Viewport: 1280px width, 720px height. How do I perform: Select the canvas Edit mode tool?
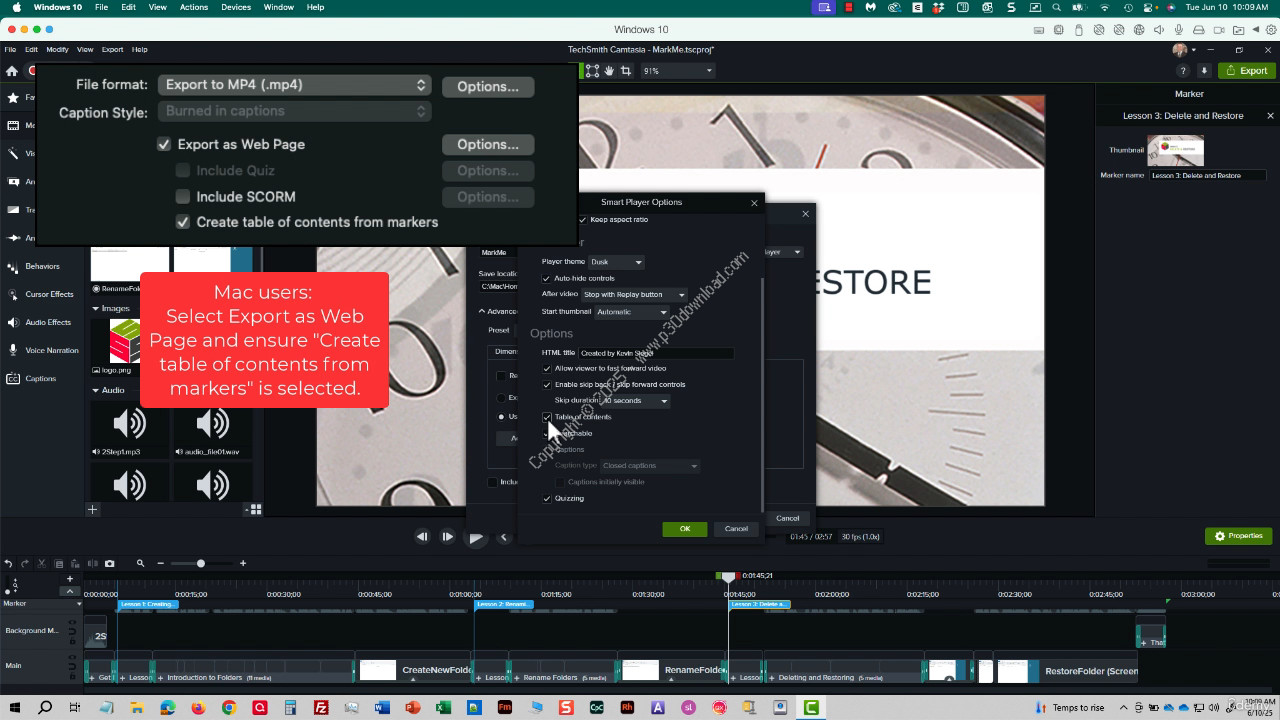[592, 71]
